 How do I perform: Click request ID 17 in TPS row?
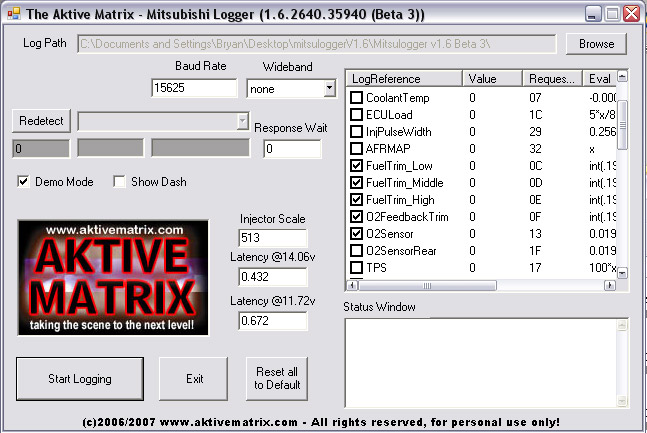(535, 267)
